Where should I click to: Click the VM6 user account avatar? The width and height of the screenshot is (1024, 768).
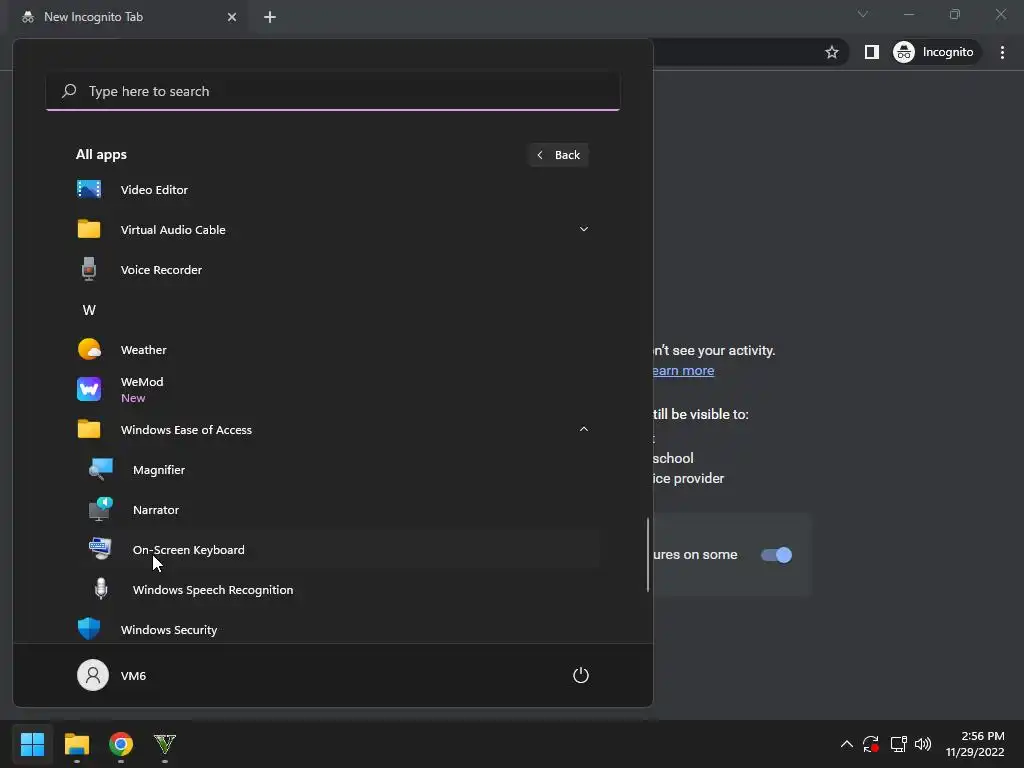point(93,675)
